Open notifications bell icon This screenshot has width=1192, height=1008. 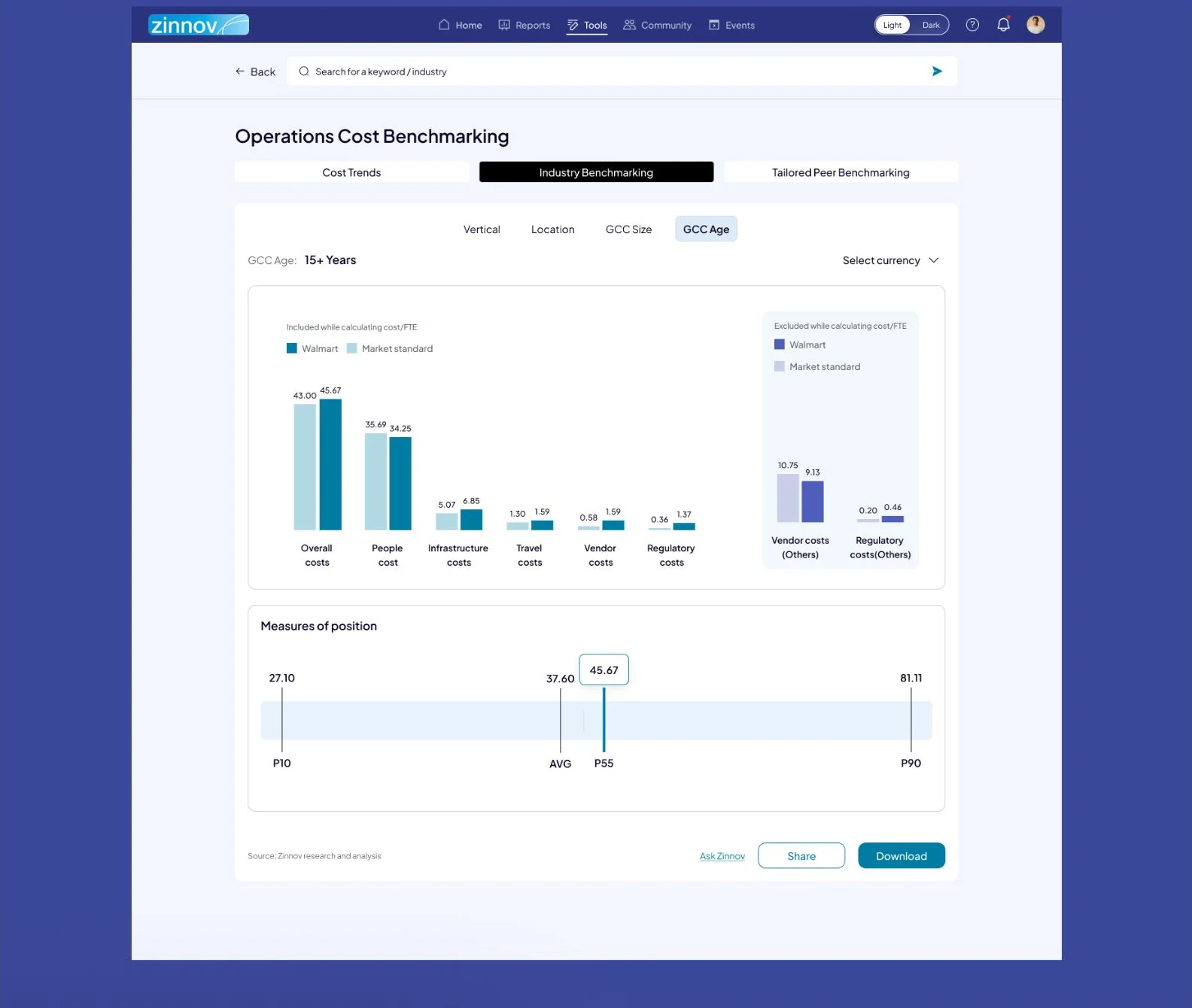point(1003,25)
